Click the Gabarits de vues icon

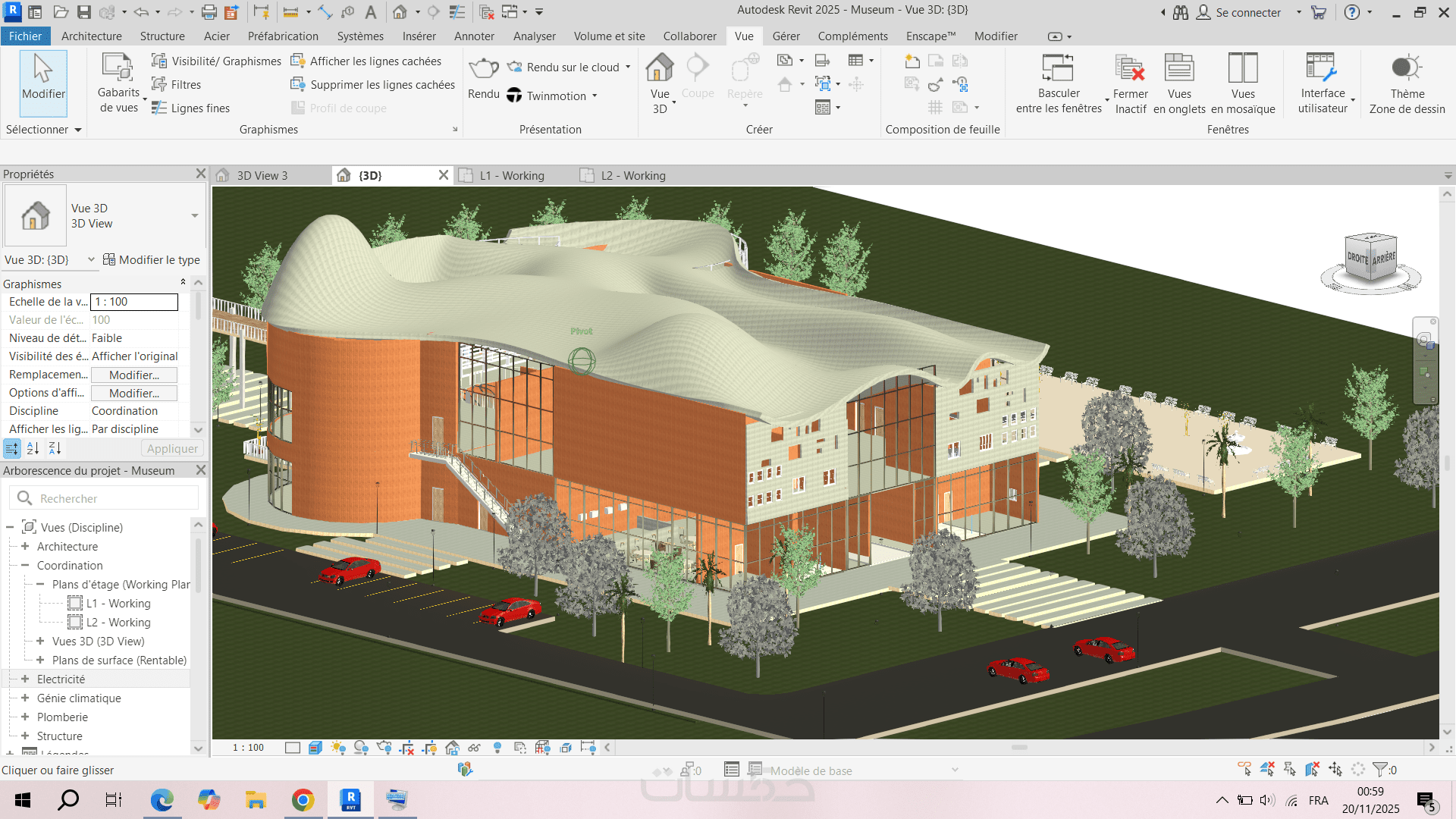pyautogui.click(x=118, y=68)
